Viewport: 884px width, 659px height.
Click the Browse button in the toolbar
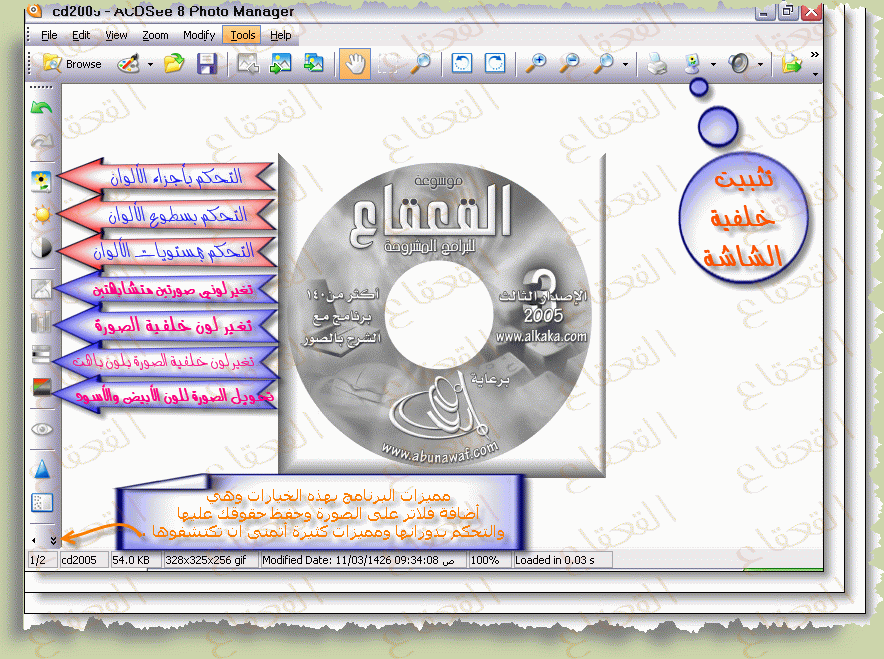click(x=72, y=64)
